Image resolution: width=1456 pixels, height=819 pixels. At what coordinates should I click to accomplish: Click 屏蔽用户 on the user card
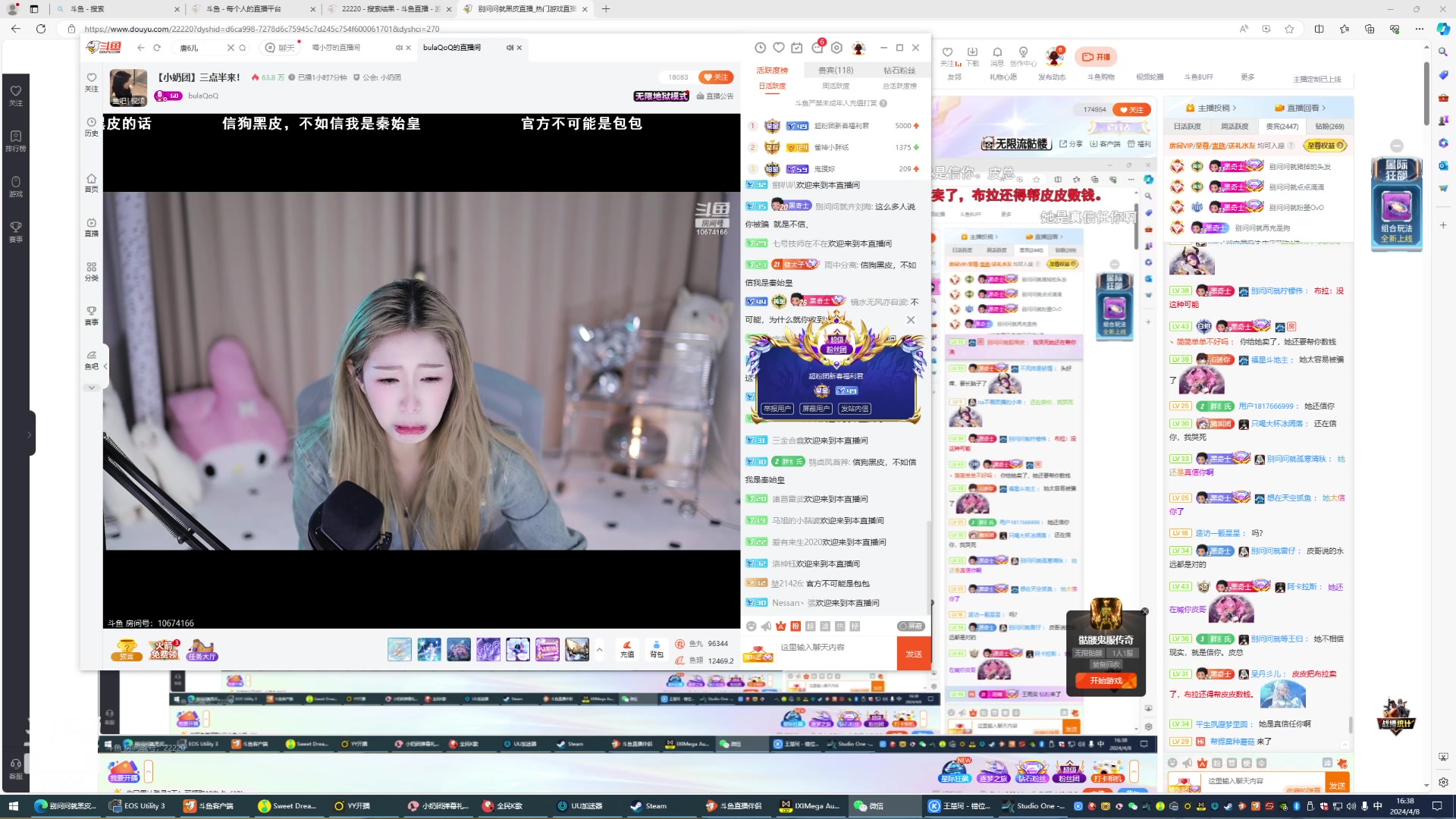(815, 409)
